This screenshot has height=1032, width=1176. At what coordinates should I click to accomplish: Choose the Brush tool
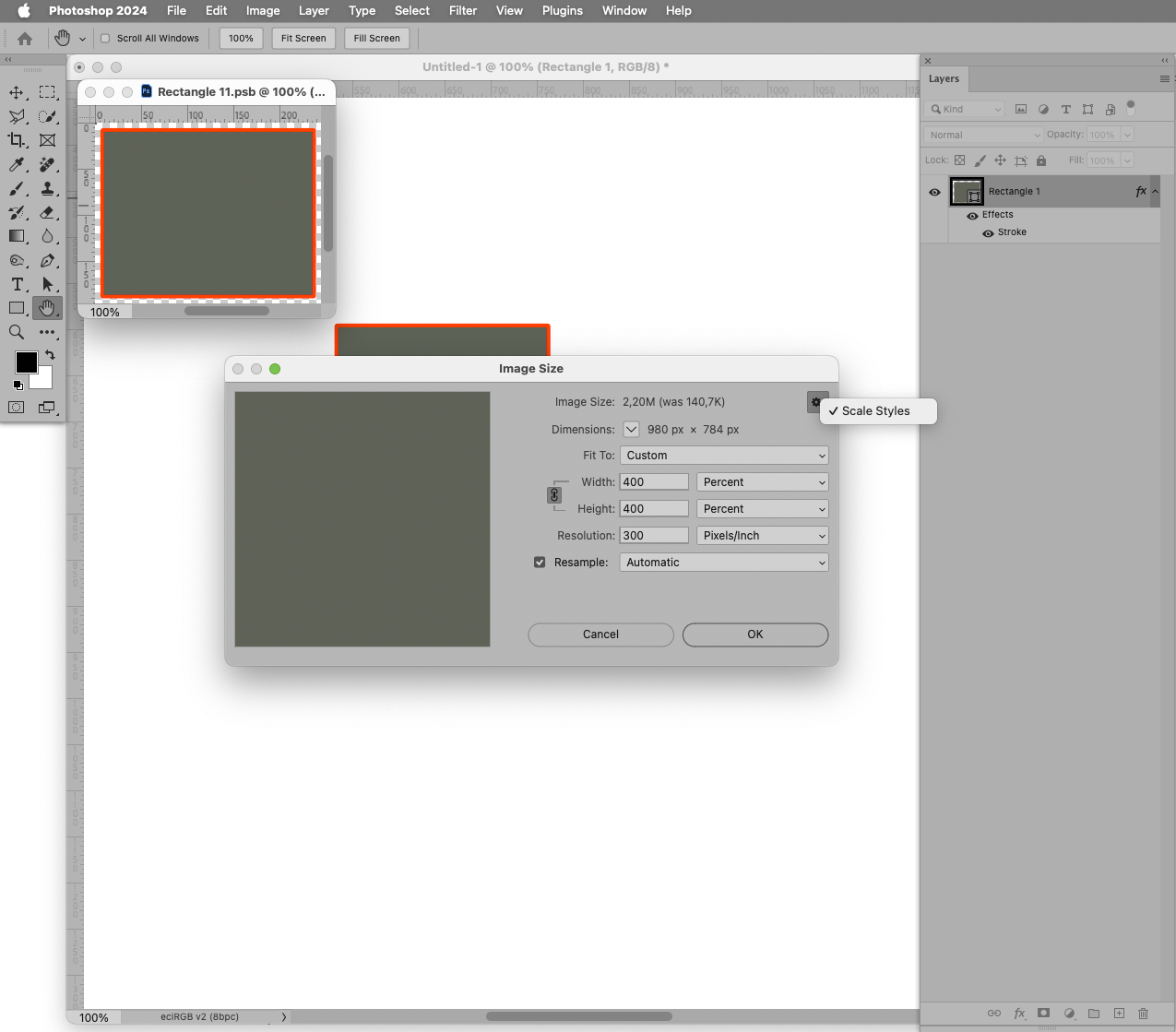16,188
